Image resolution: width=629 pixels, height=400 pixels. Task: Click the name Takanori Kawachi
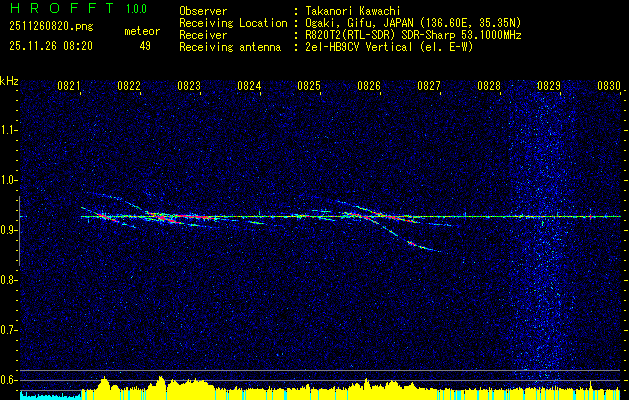coord(351,11)
